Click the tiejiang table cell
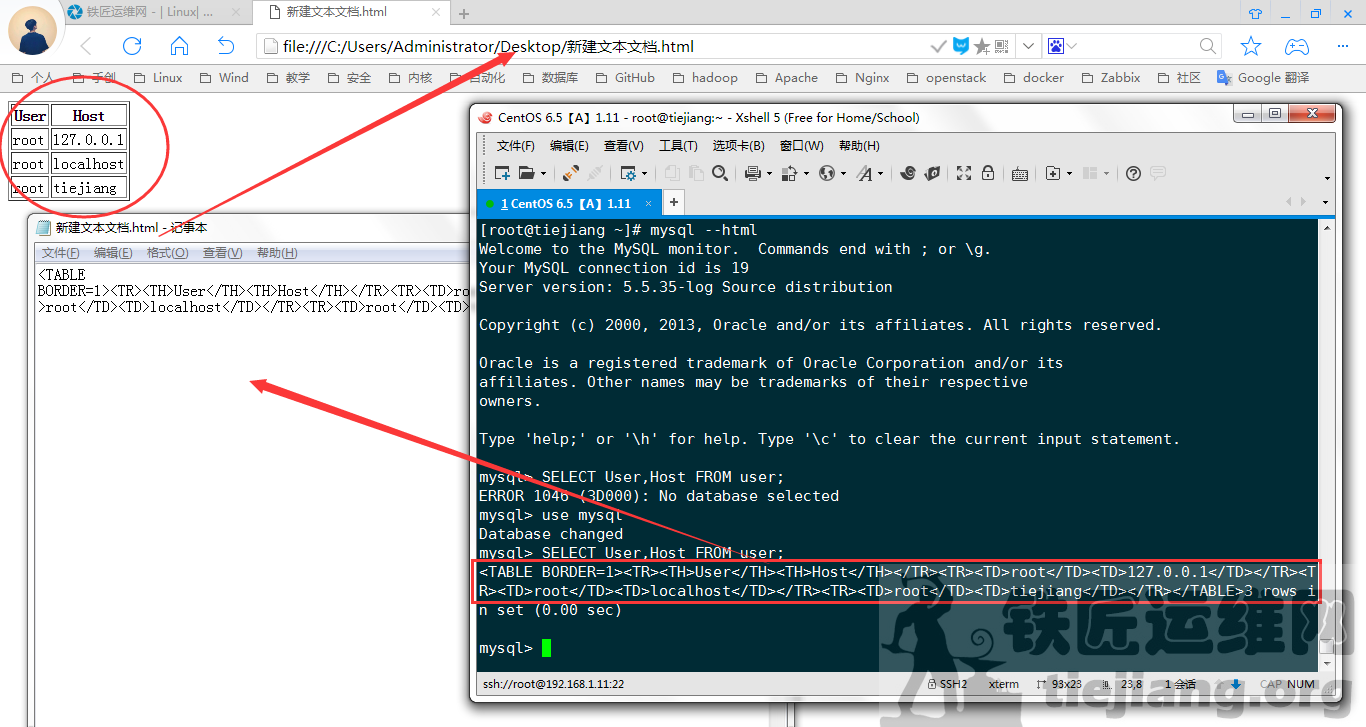1366x727 pixels. (x=88, y=188)
